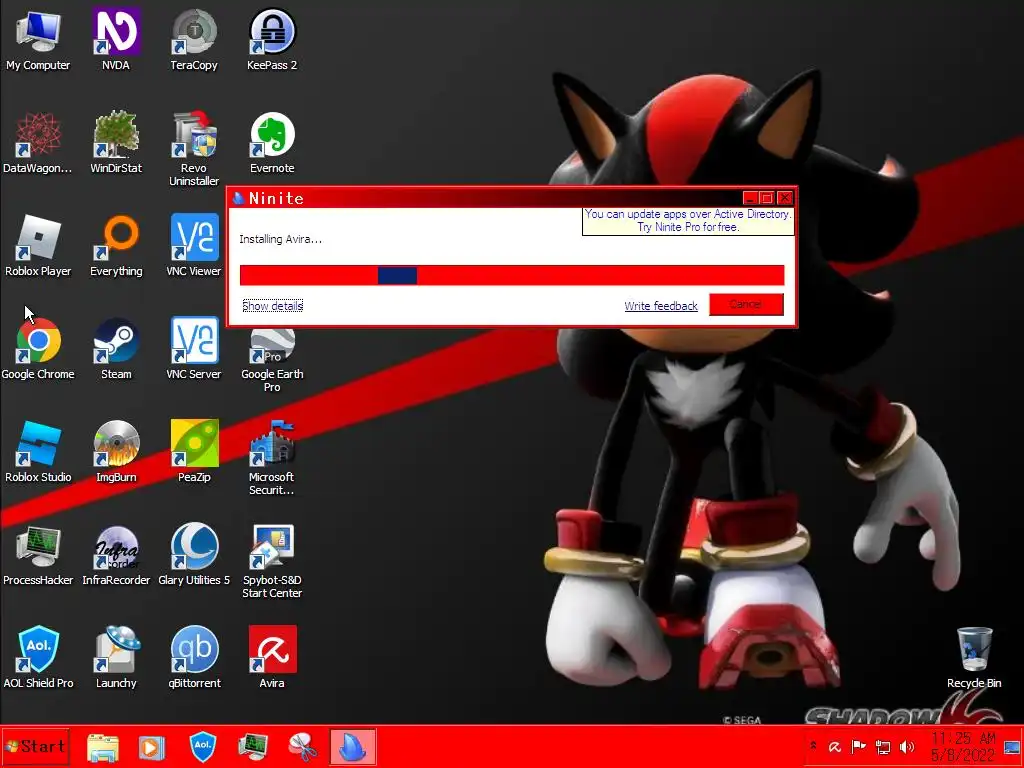Screen dimensions: 1024x768
Task: Launch Evernote from desktop
Action: click(x=272, y=142)
